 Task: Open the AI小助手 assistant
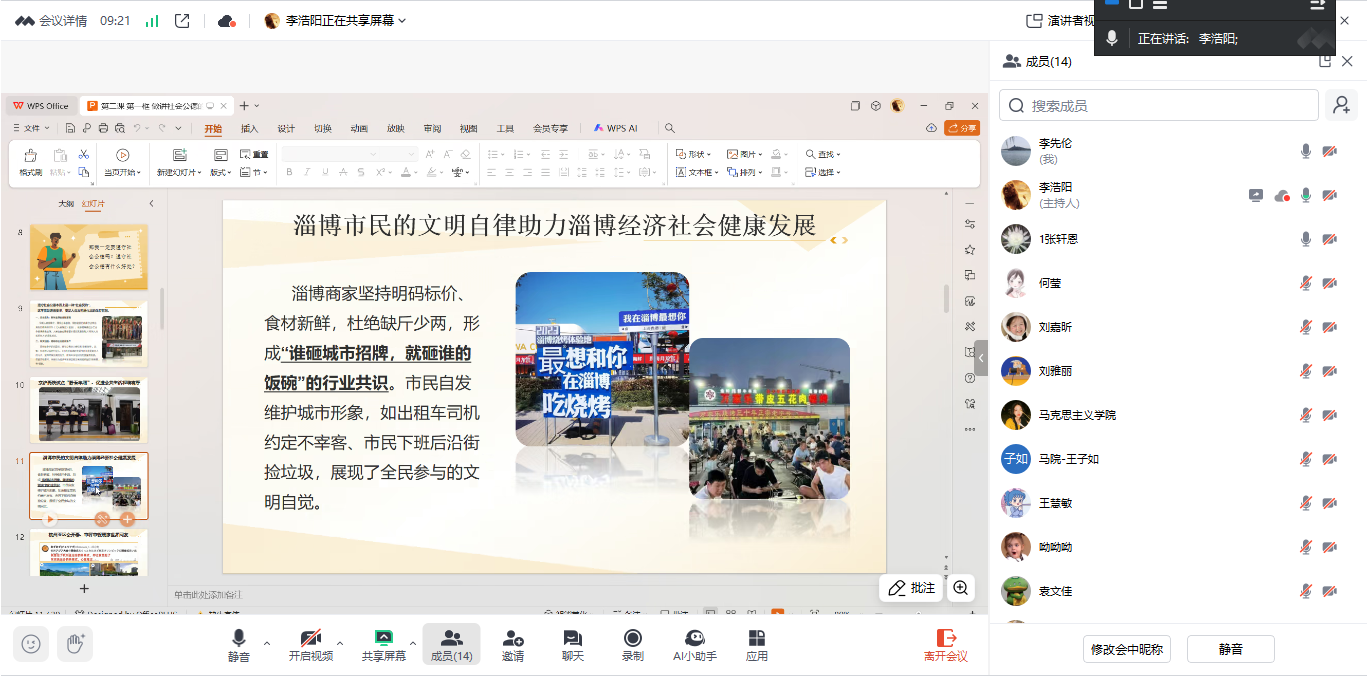695,644
